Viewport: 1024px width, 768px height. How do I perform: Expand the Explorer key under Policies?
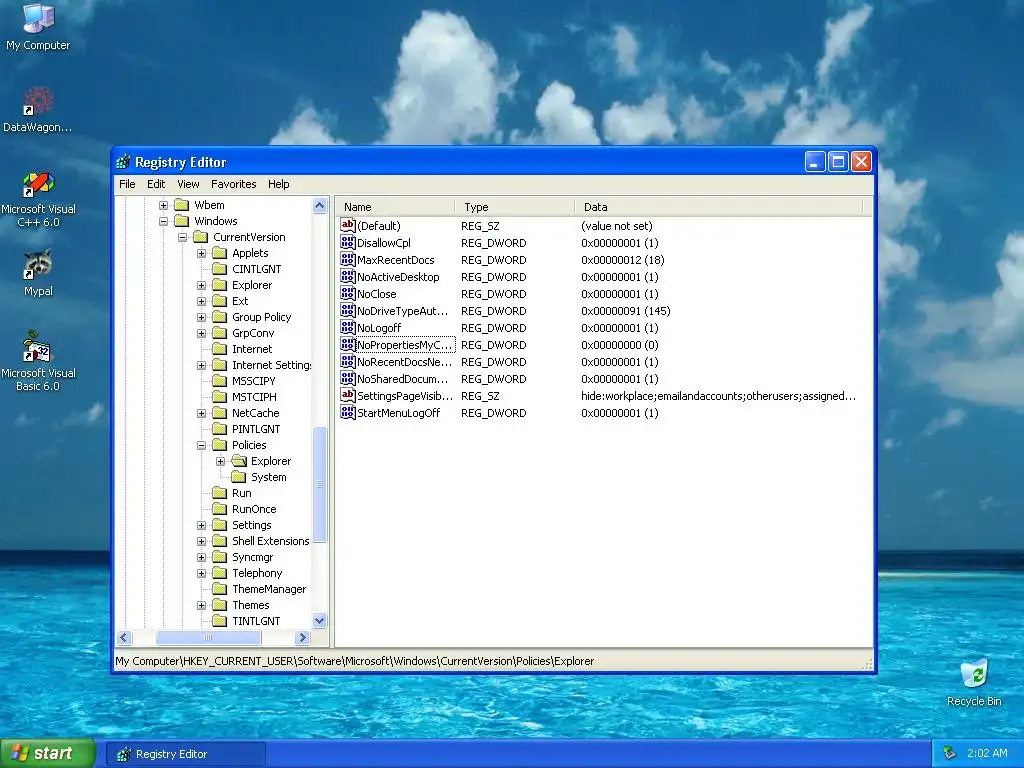220,461
